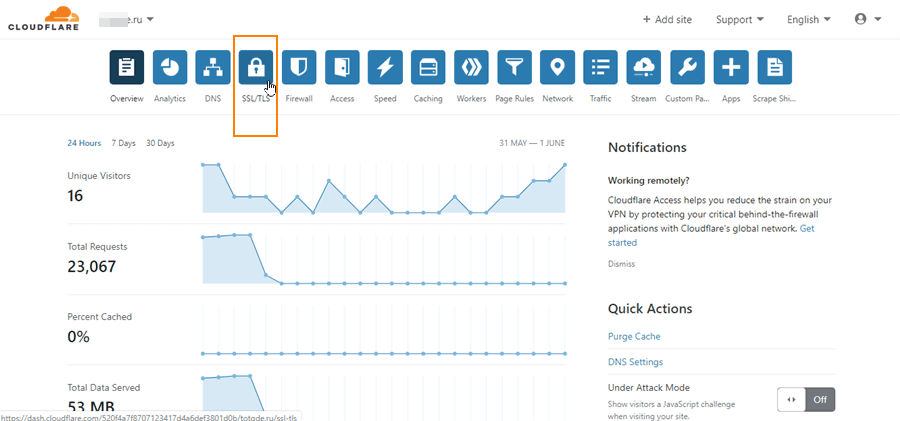Click the Purge Cache link
The width and height of the screenshot is (900, 421).
pos(634,336)
